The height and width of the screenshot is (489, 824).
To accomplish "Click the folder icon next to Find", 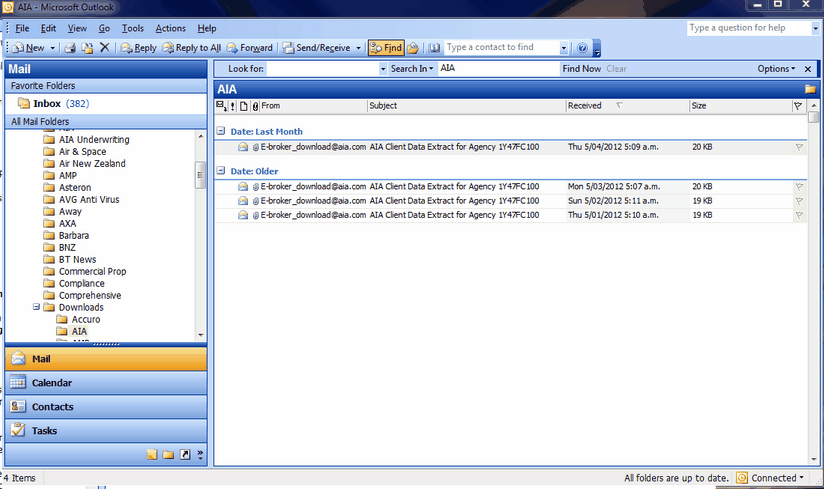I will pos(413,48).
